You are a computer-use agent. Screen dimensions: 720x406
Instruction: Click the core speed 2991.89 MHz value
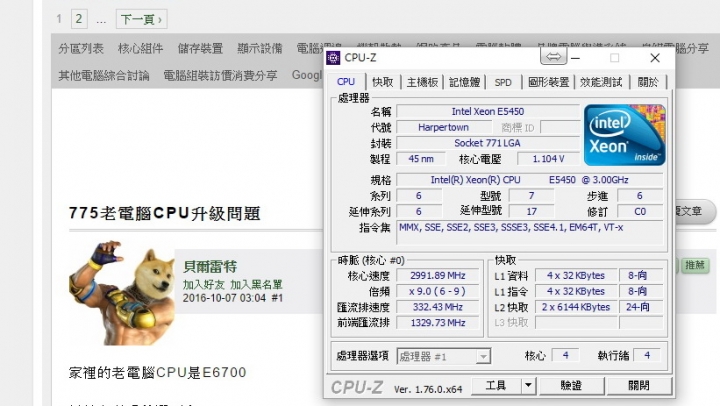(438, 276)
